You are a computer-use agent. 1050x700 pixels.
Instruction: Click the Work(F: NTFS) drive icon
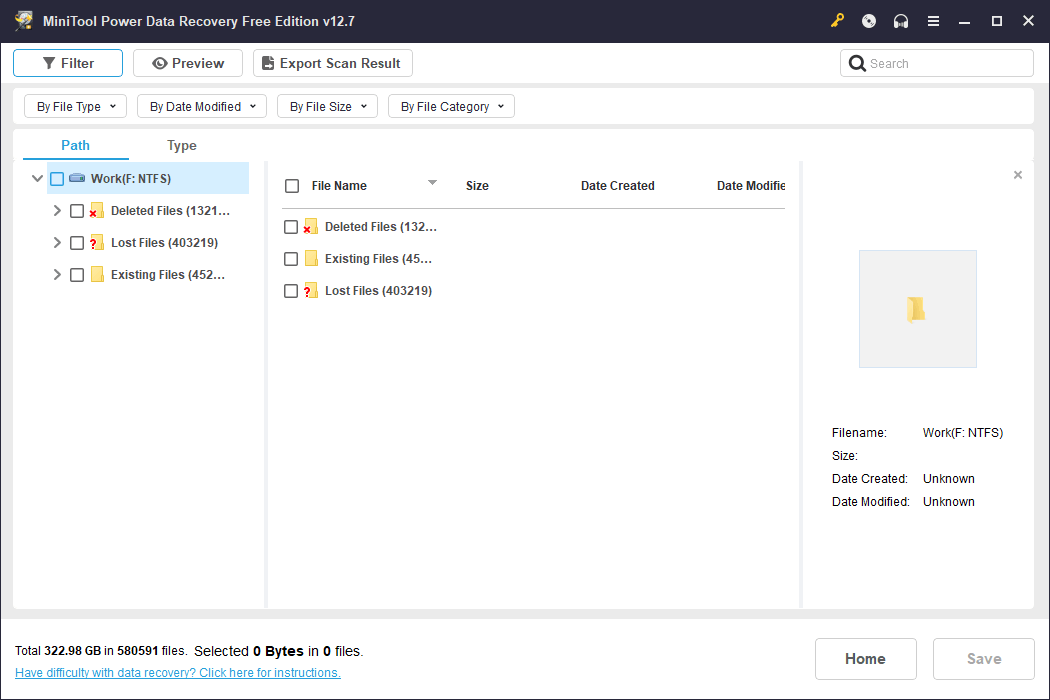point(77,178)
